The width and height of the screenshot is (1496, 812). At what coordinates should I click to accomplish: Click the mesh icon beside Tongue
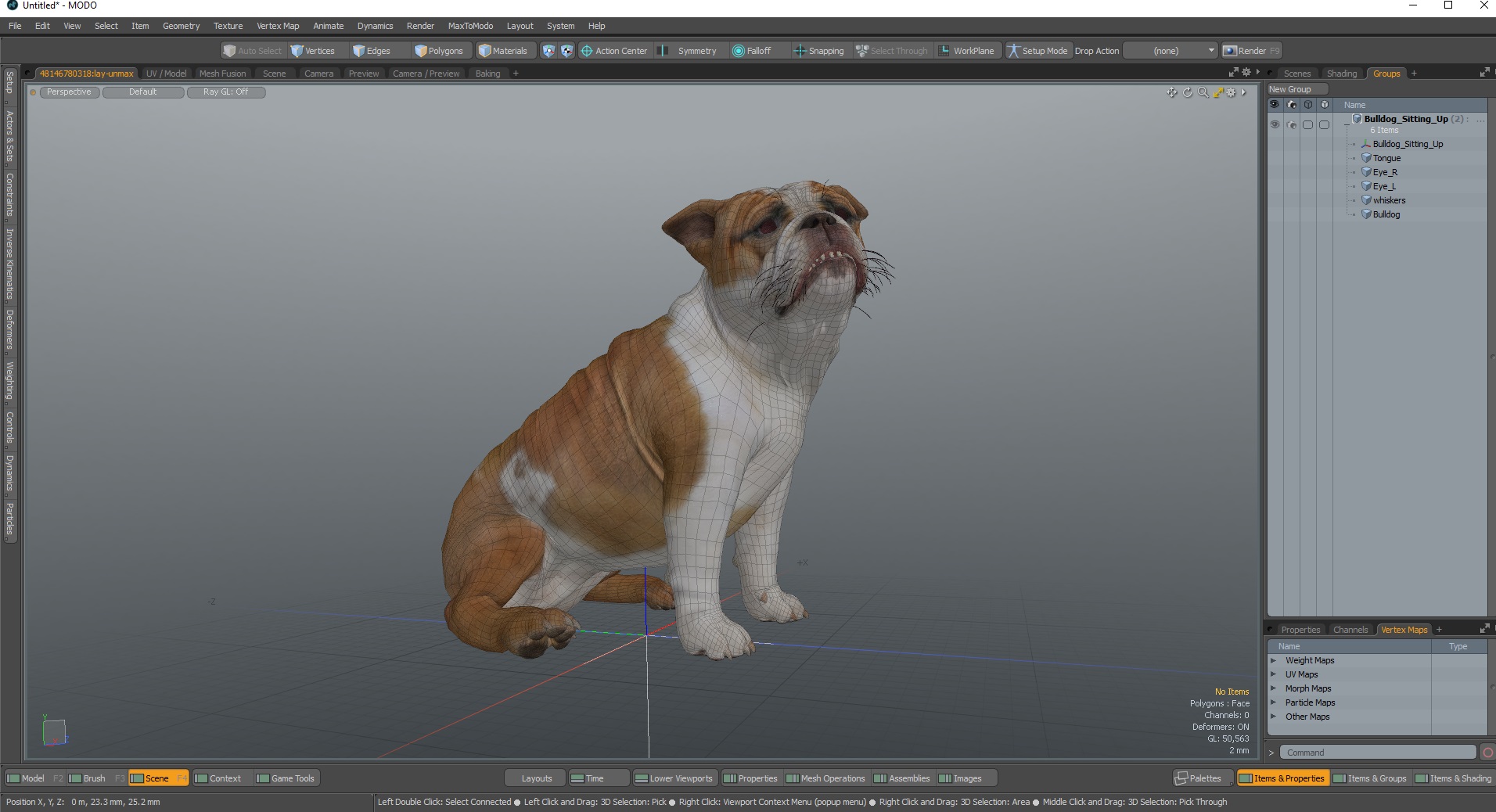click(1366, 158)
